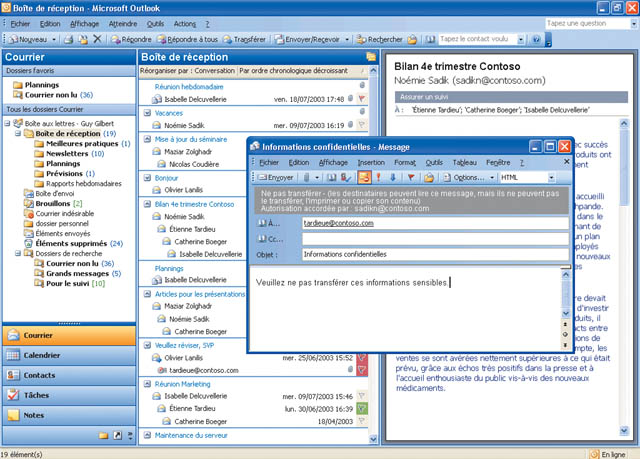
Task: Select the Brouillons folder
Action: pos(53,204)
